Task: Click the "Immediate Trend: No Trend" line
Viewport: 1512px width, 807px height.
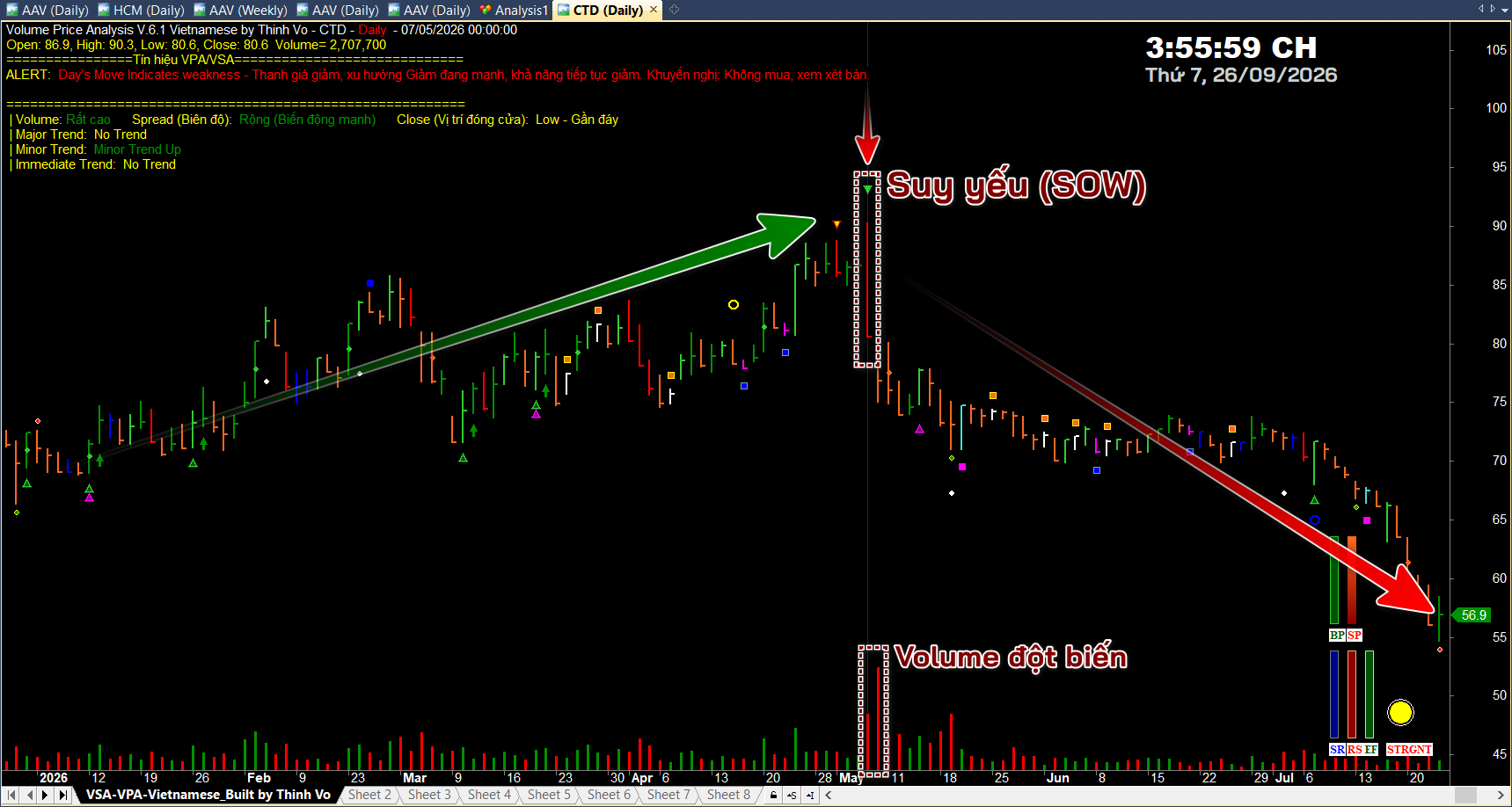Action: (x=91, y=164)
